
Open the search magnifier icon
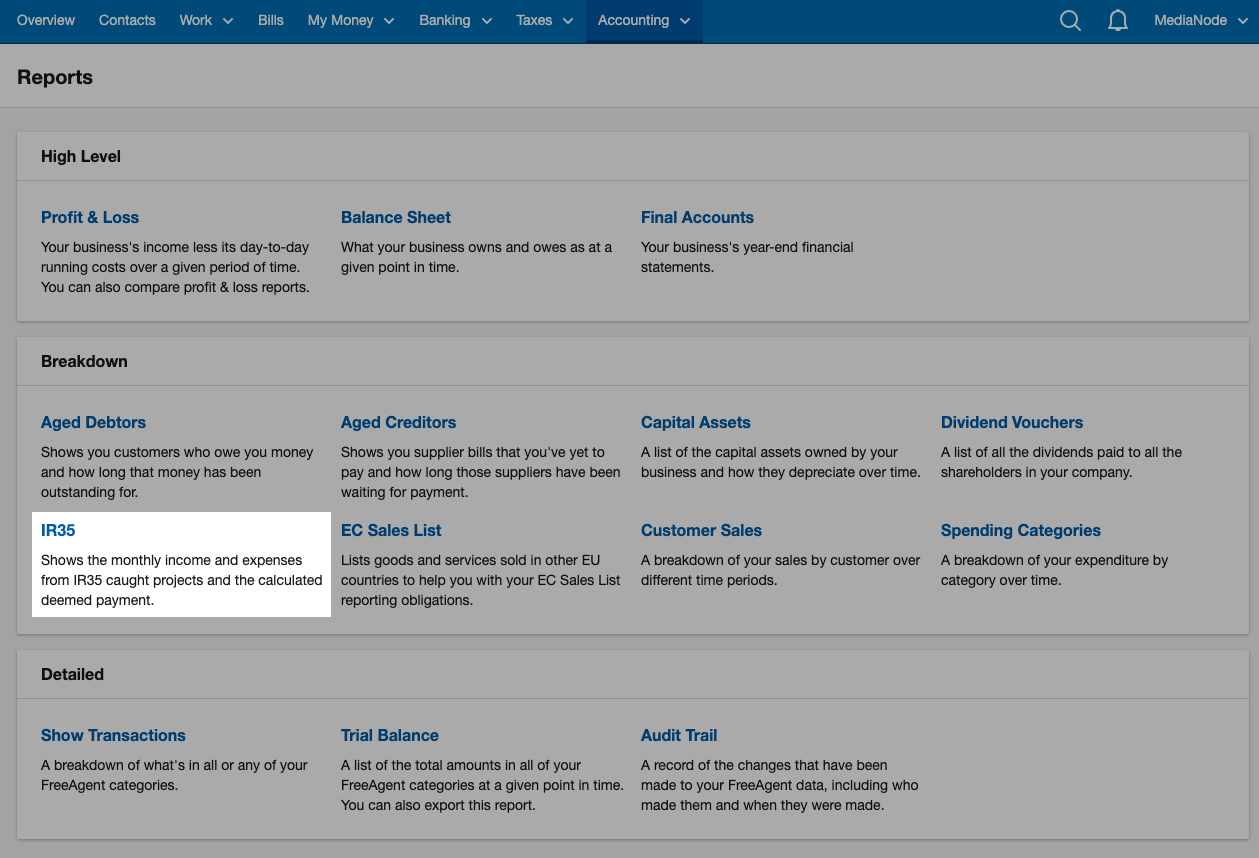(1070, 21)
